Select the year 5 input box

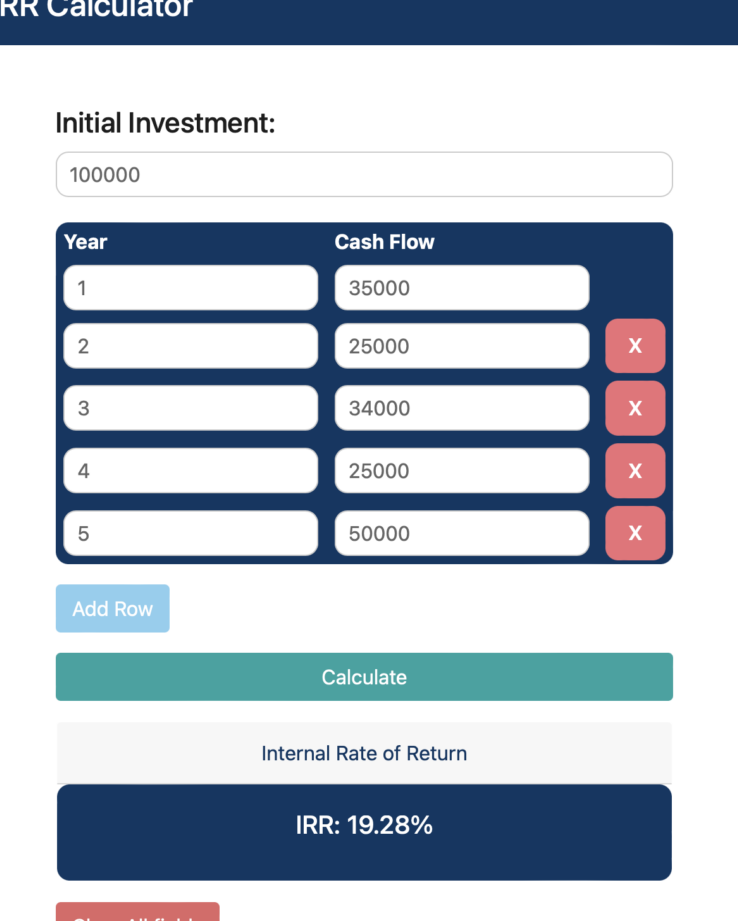pyautogui.click(x=190, y=533)
